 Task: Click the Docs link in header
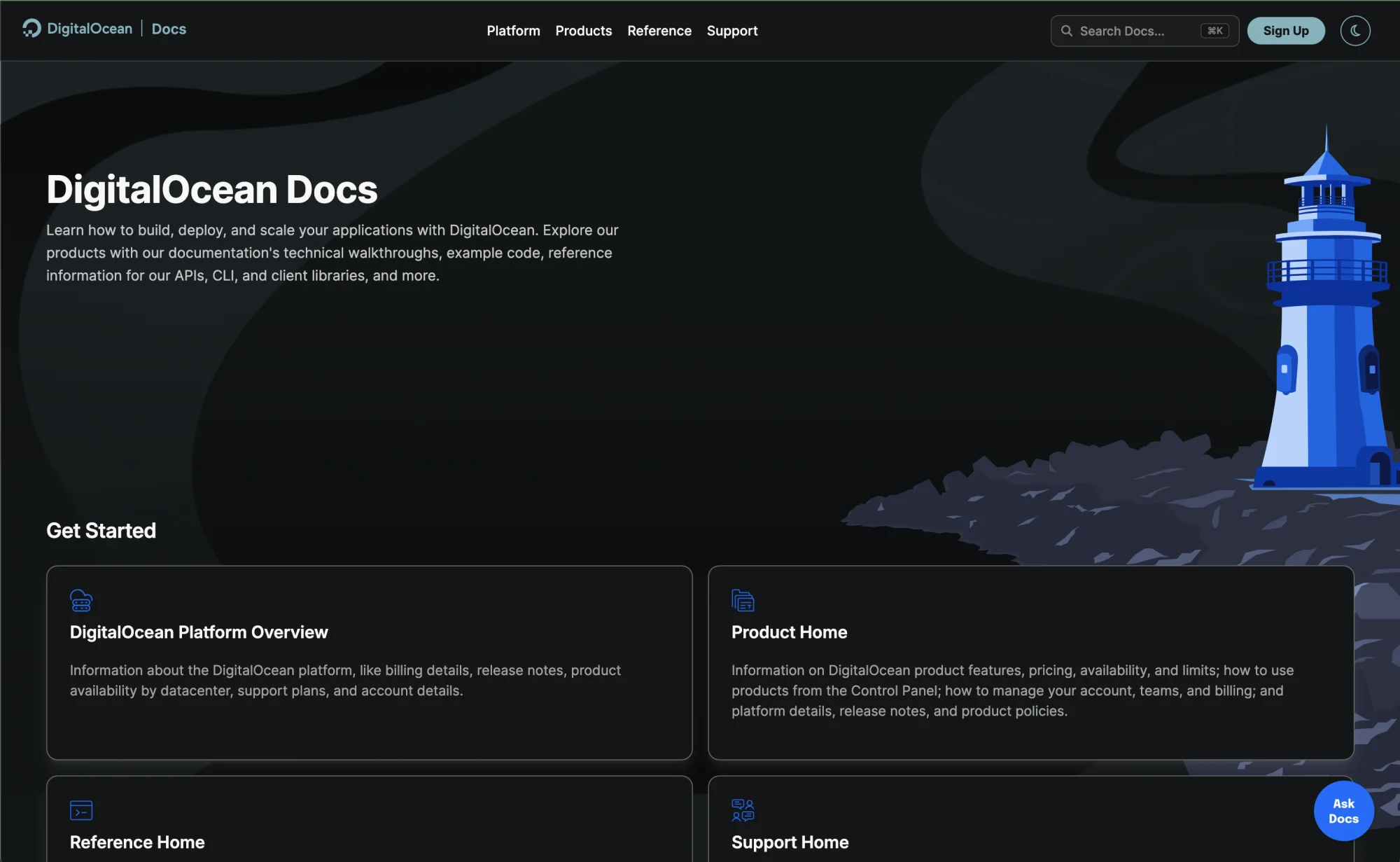click(x=169, y=29)
